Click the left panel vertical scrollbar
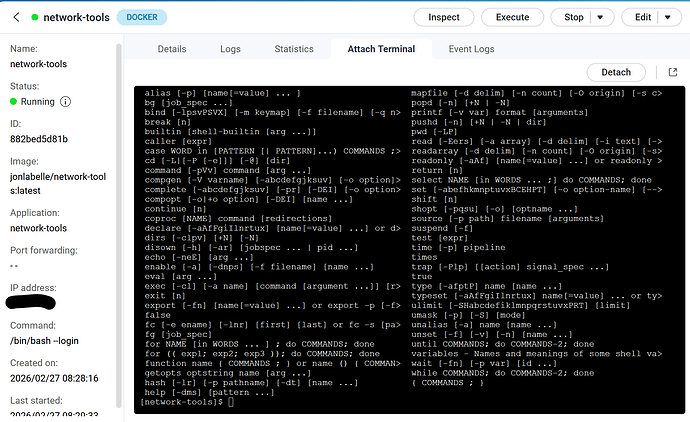Screen dimensions: 690x422 tap(118, 200)
